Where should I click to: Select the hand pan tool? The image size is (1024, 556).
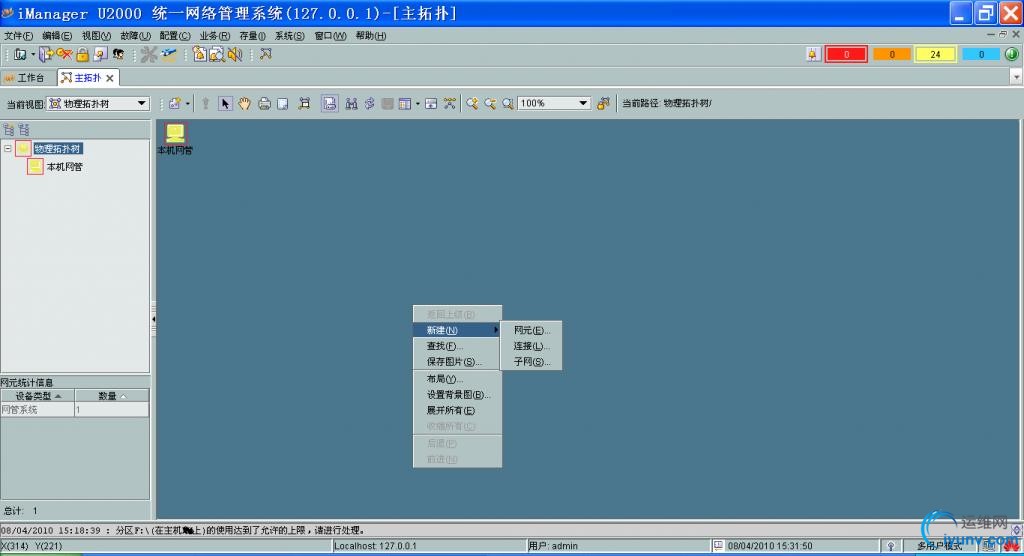coord(244,103)
